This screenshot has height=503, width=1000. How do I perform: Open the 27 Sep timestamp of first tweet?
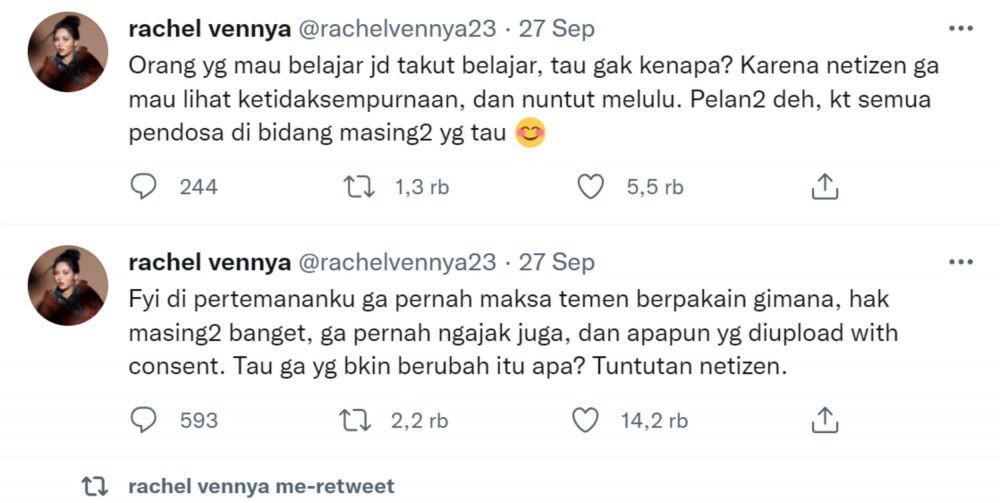pyautogui.click(x=556, y=29)
